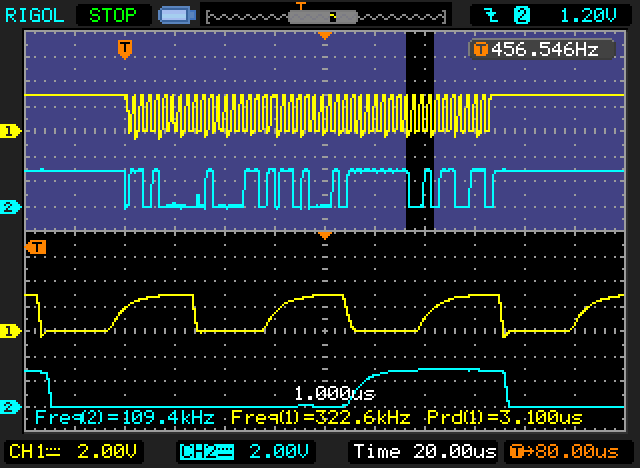Click the channel 1 ground marker in upper window
The image size is (640, 468).
point(10,131)
